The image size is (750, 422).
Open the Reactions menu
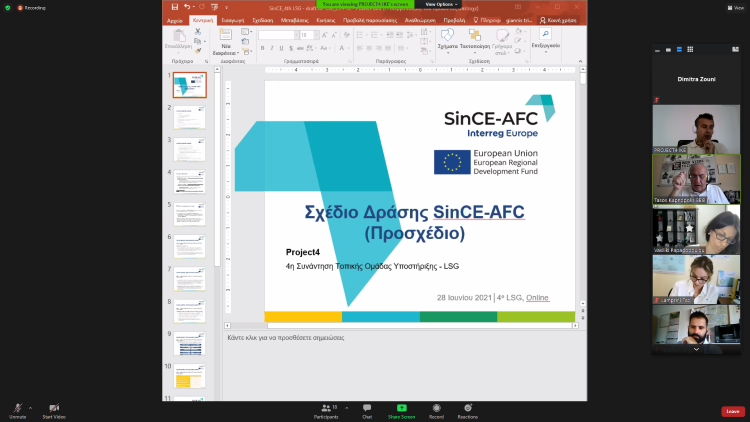pyautogui.click(x=467, y=408)
